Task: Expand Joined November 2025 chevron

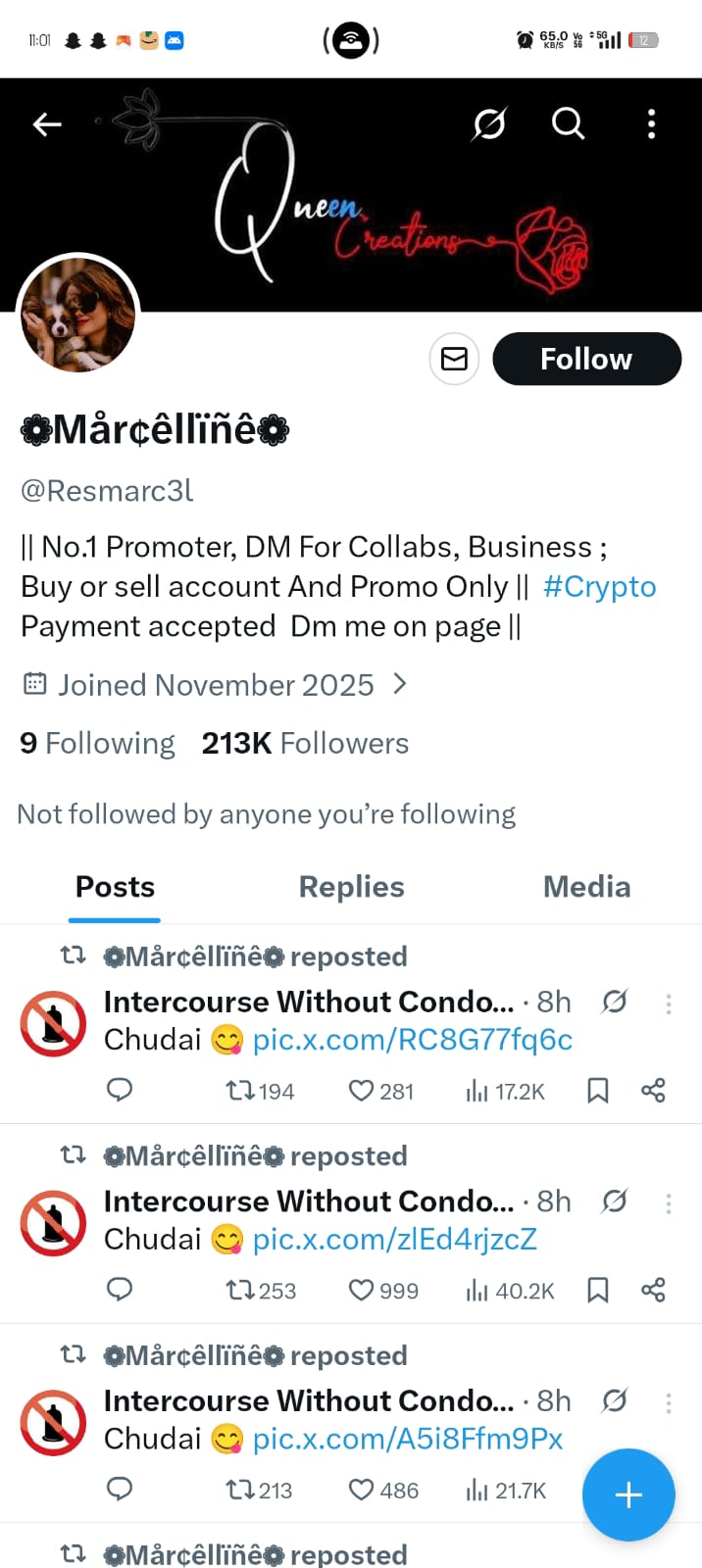Action: 399,684
